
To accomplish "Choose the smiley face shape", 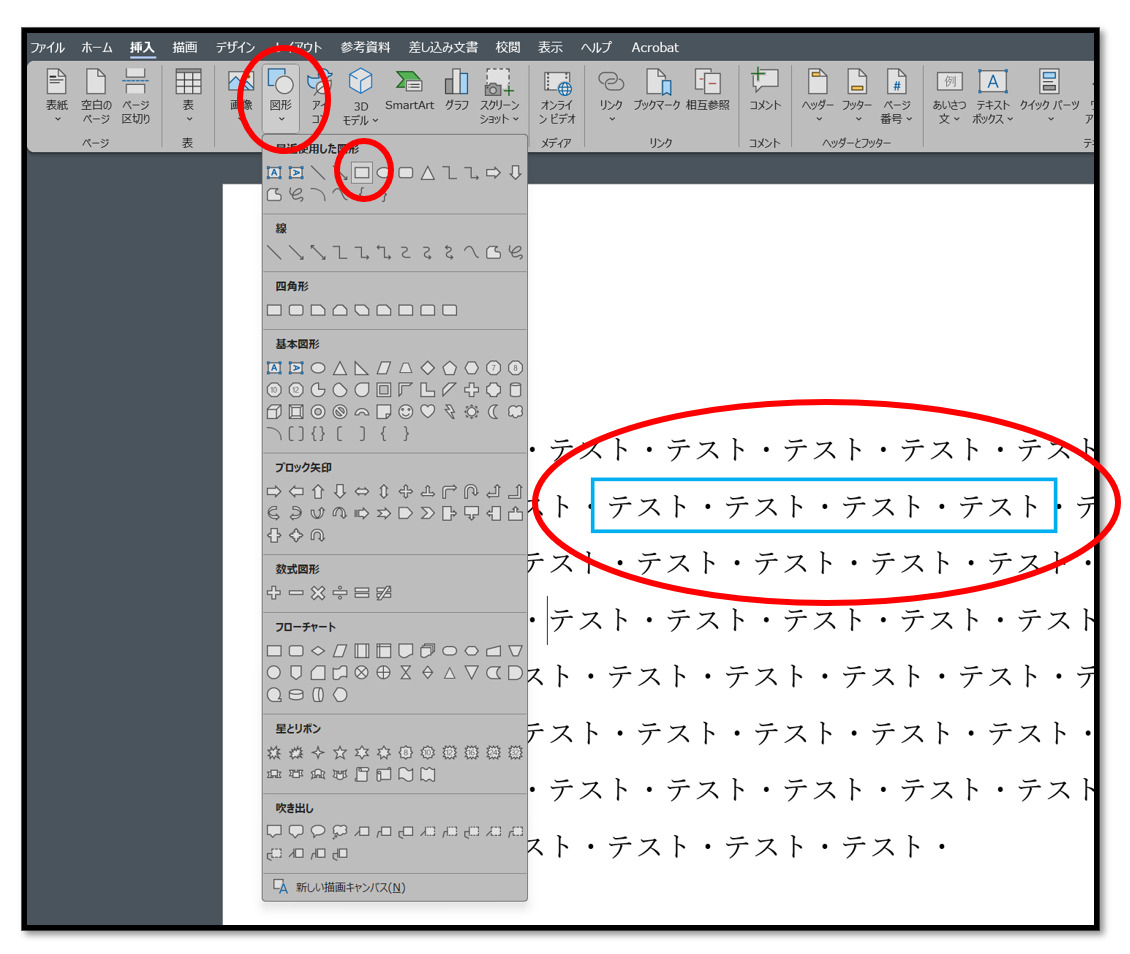I will [405, 411].
